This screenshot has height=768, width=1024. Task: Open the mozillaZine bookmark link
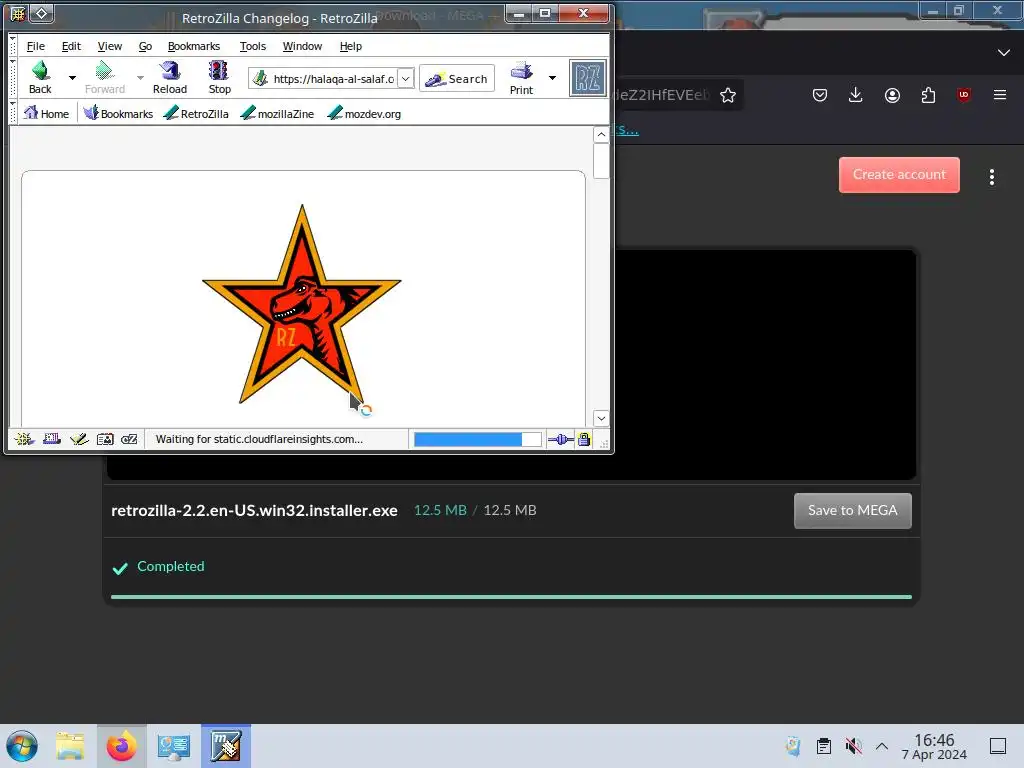coord(277,114)
